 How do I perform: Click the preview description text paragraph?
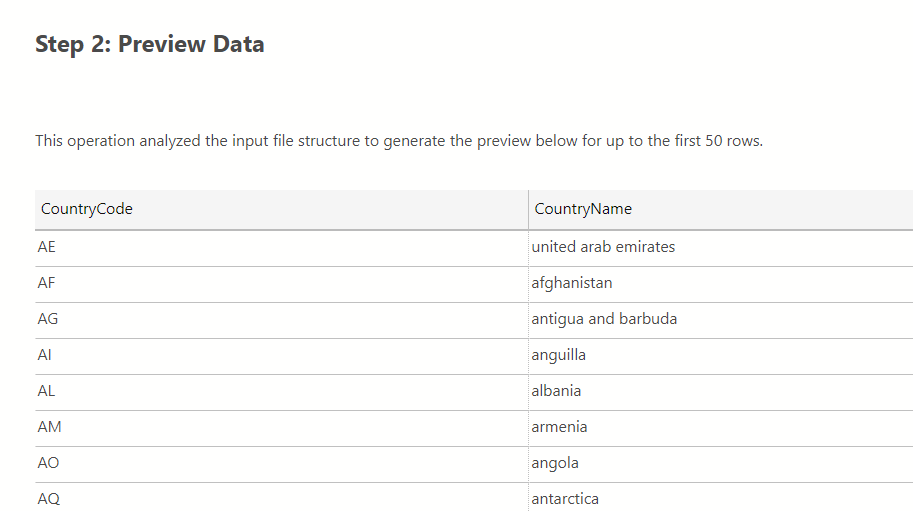coord(399,141)
